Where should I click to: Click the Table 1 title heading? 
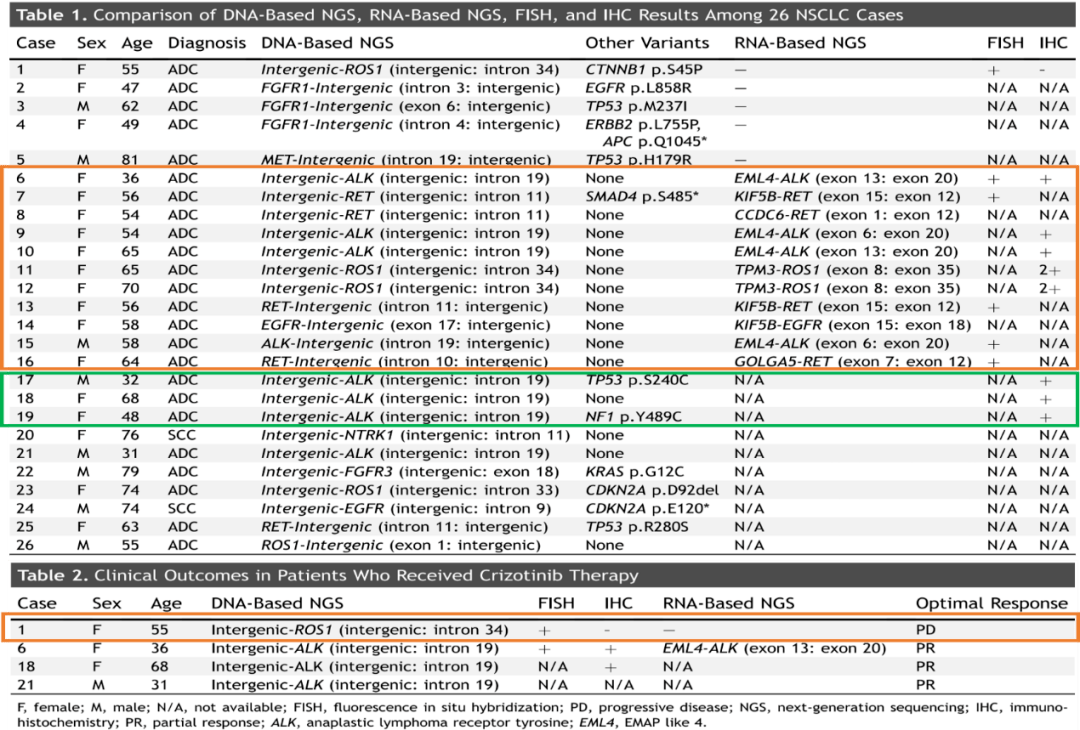tap(459, 15)
